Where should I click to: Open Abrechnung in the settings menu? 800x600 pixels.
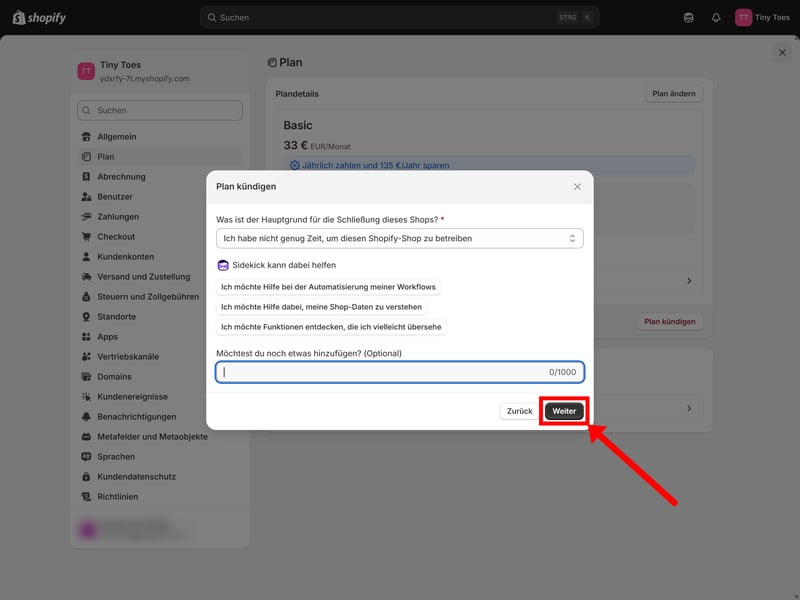(121, 177)
